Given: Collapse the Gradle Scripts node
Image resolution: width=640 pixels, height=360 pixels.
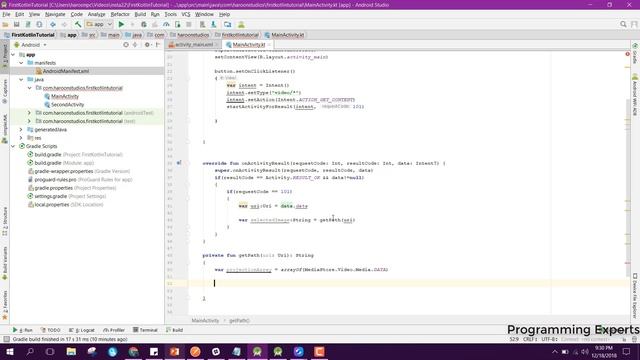Looking at the screenshot, I should point(13,146).
